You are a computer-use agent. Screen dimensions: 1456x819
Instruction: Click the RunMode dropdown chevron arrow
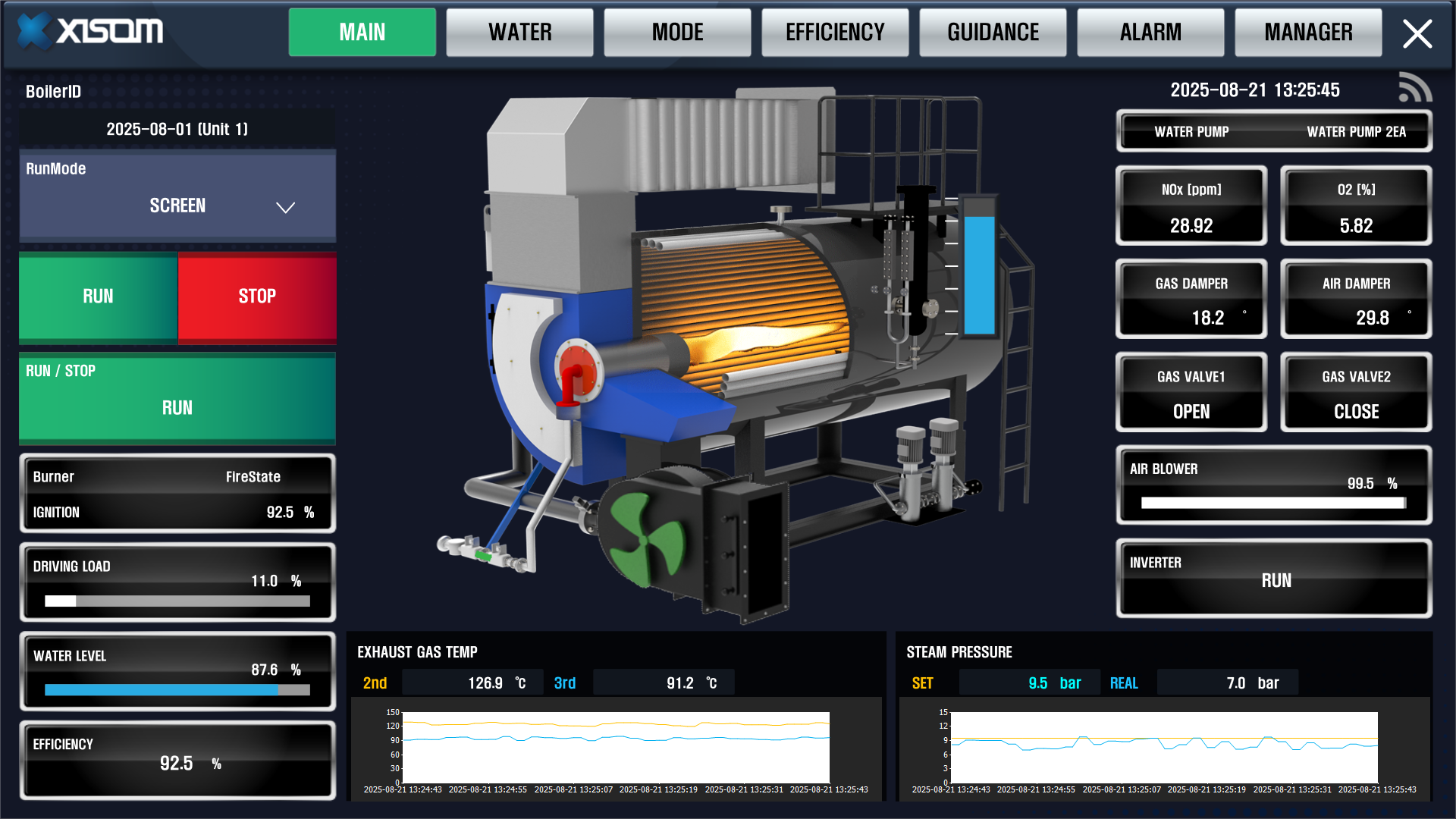click(x=285, y=207)
